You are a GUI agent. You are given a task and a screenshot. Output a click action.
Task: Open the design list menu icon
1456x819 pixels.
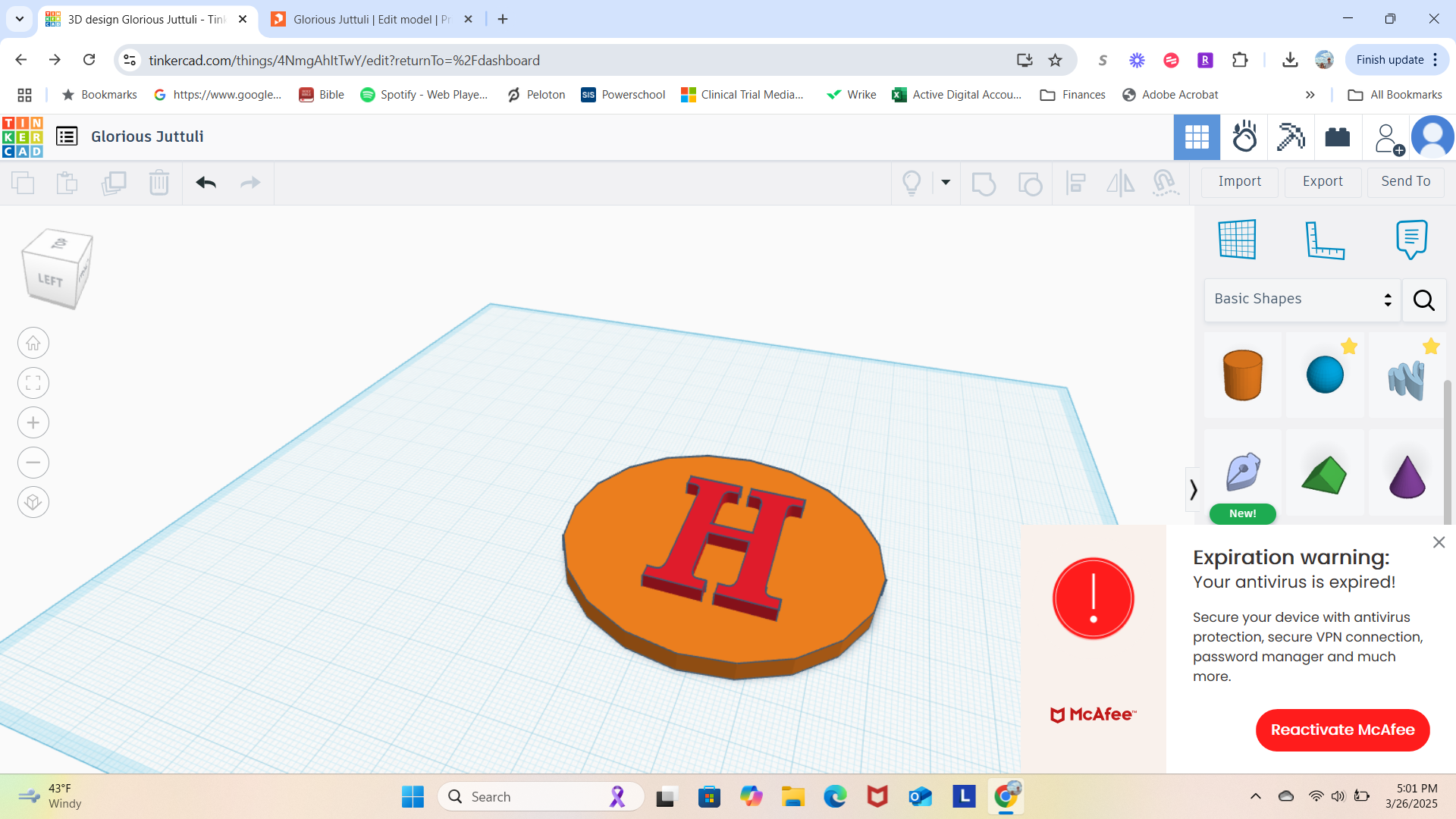point(67,136)
